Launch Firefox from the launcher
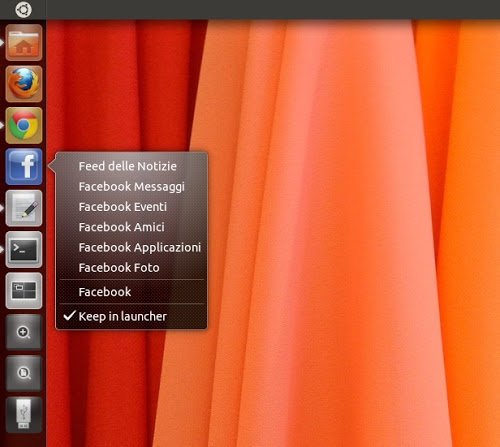Screen dimensions: 500x447 (24, 84)
